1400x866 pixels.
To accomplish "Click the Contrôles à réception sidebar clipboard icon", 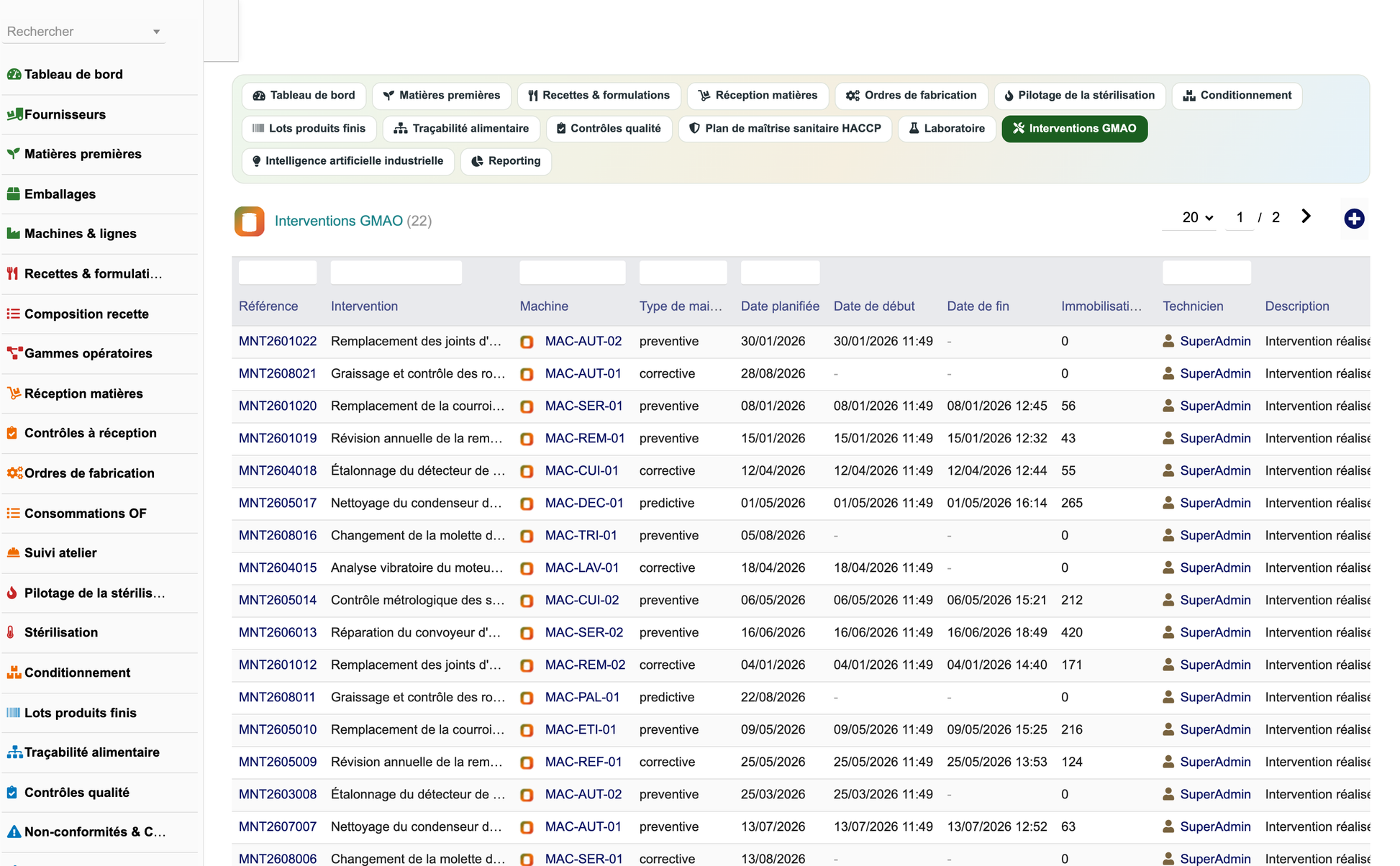I will click(12, 433).
